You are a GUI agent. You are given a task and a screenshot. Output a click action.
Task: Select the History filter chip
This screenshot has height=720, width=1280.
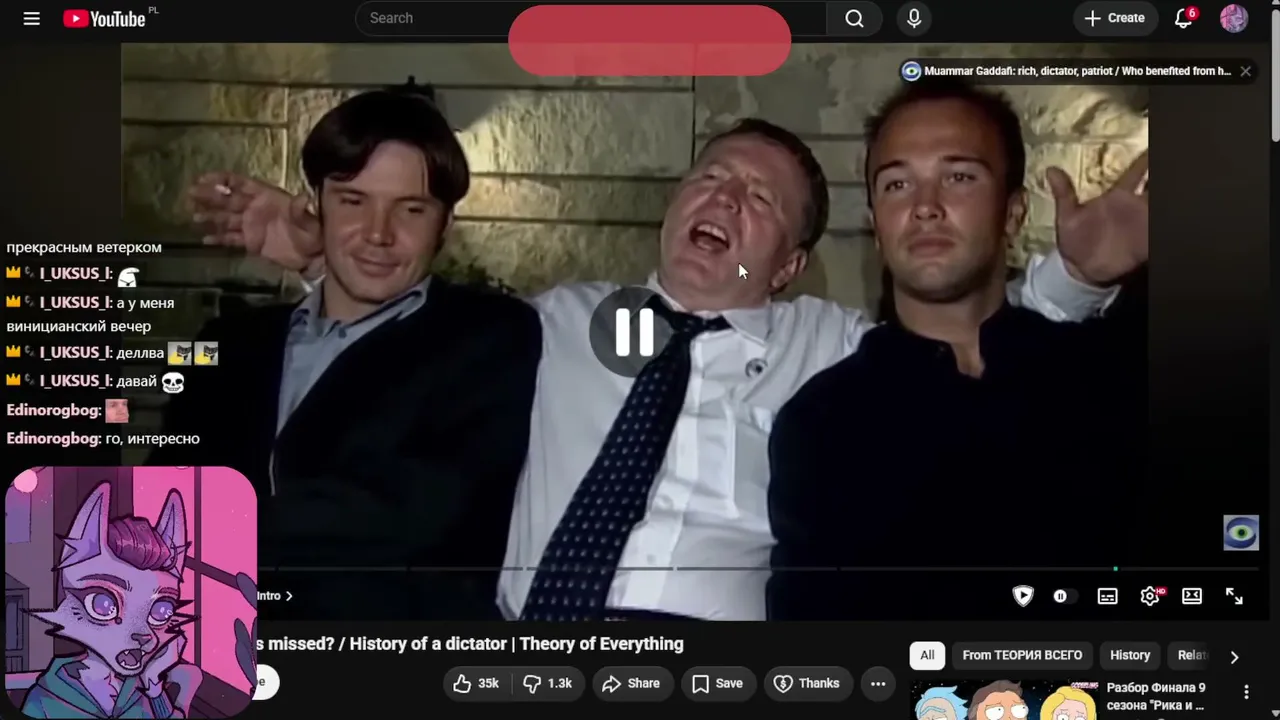1130,655
